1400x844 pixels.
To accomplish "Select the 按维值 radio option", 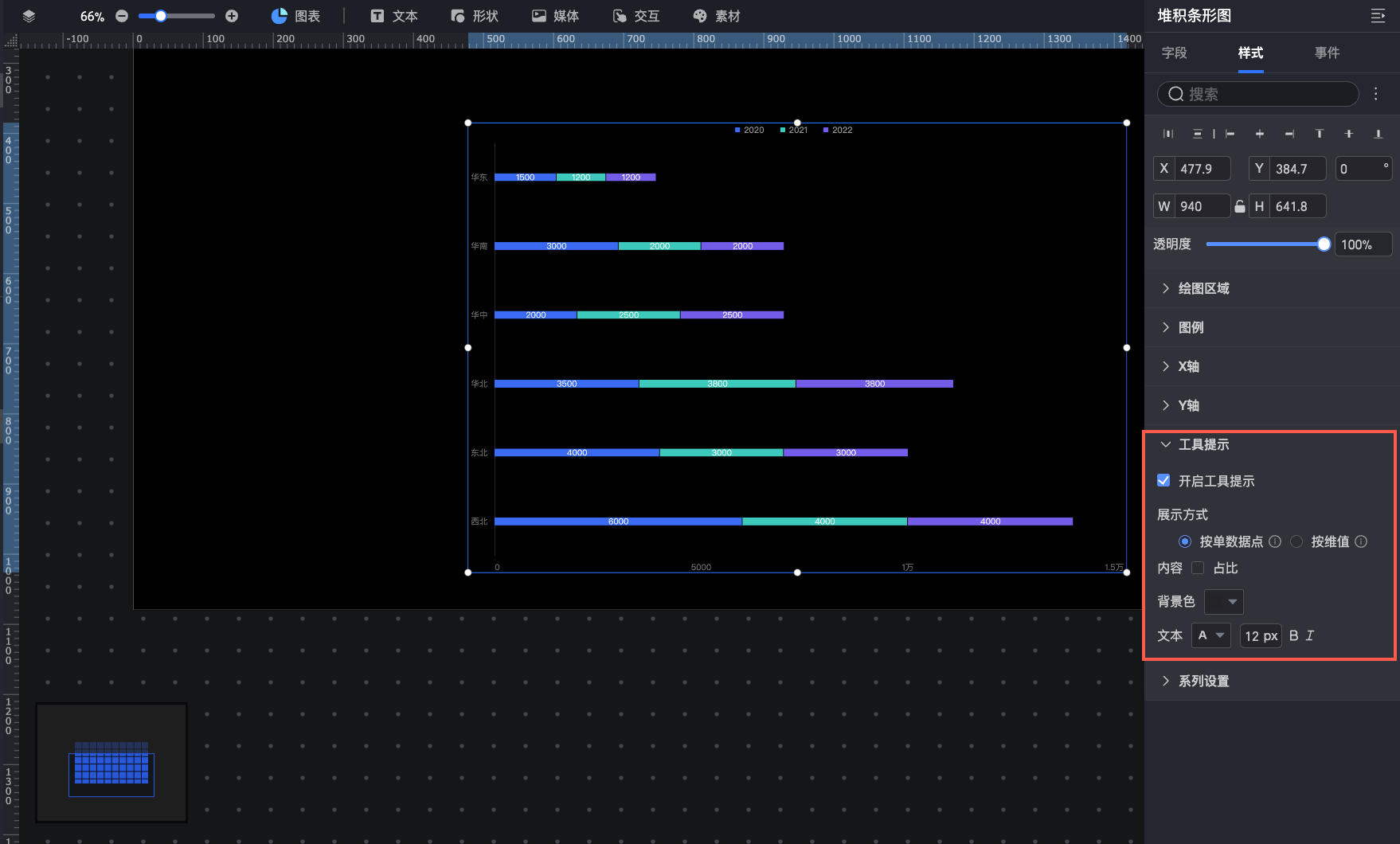I will [1296, 541].
